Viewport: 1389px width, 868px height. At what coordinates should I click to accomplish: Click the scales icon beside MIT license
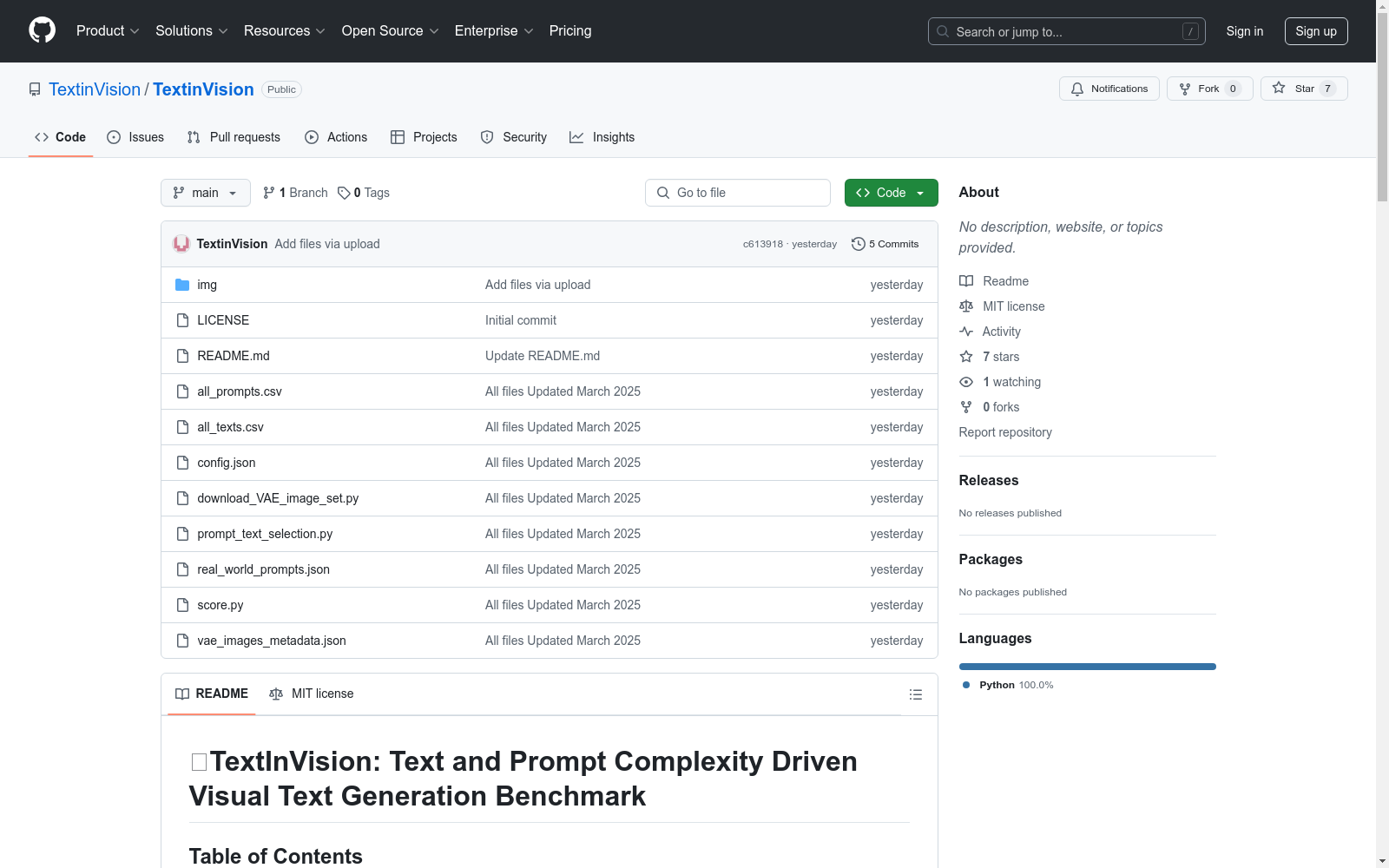966,306
